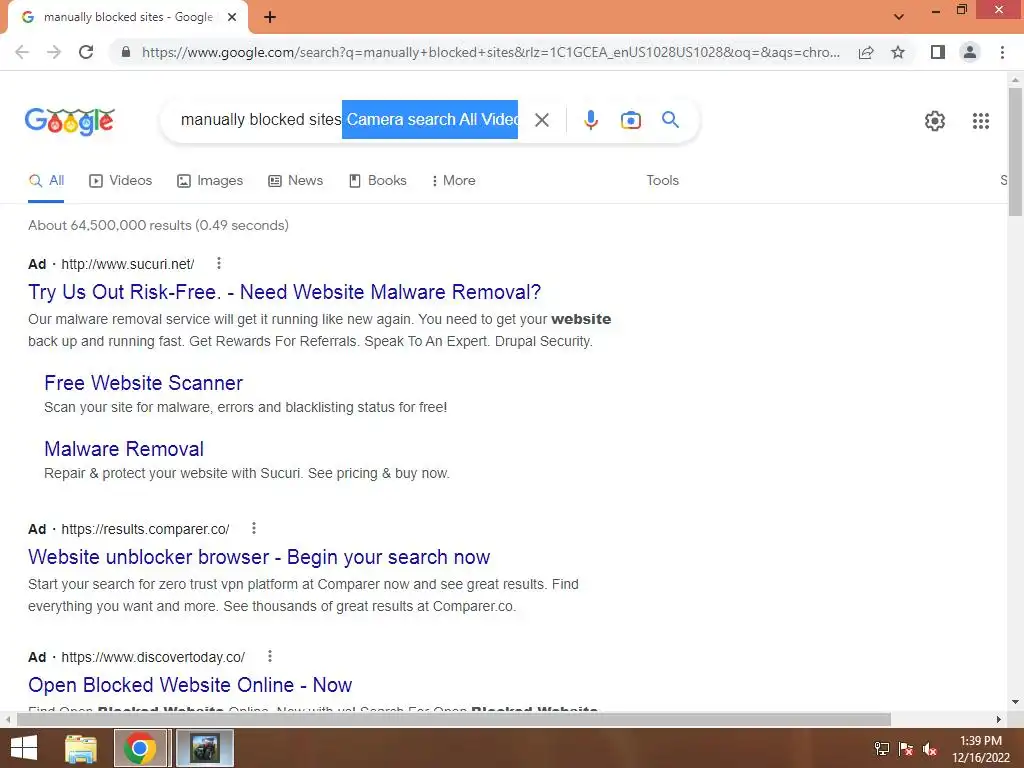Viewport: 1024px width, 768px height.
Task: Open the network tray icon
Action: click(881, 748)
